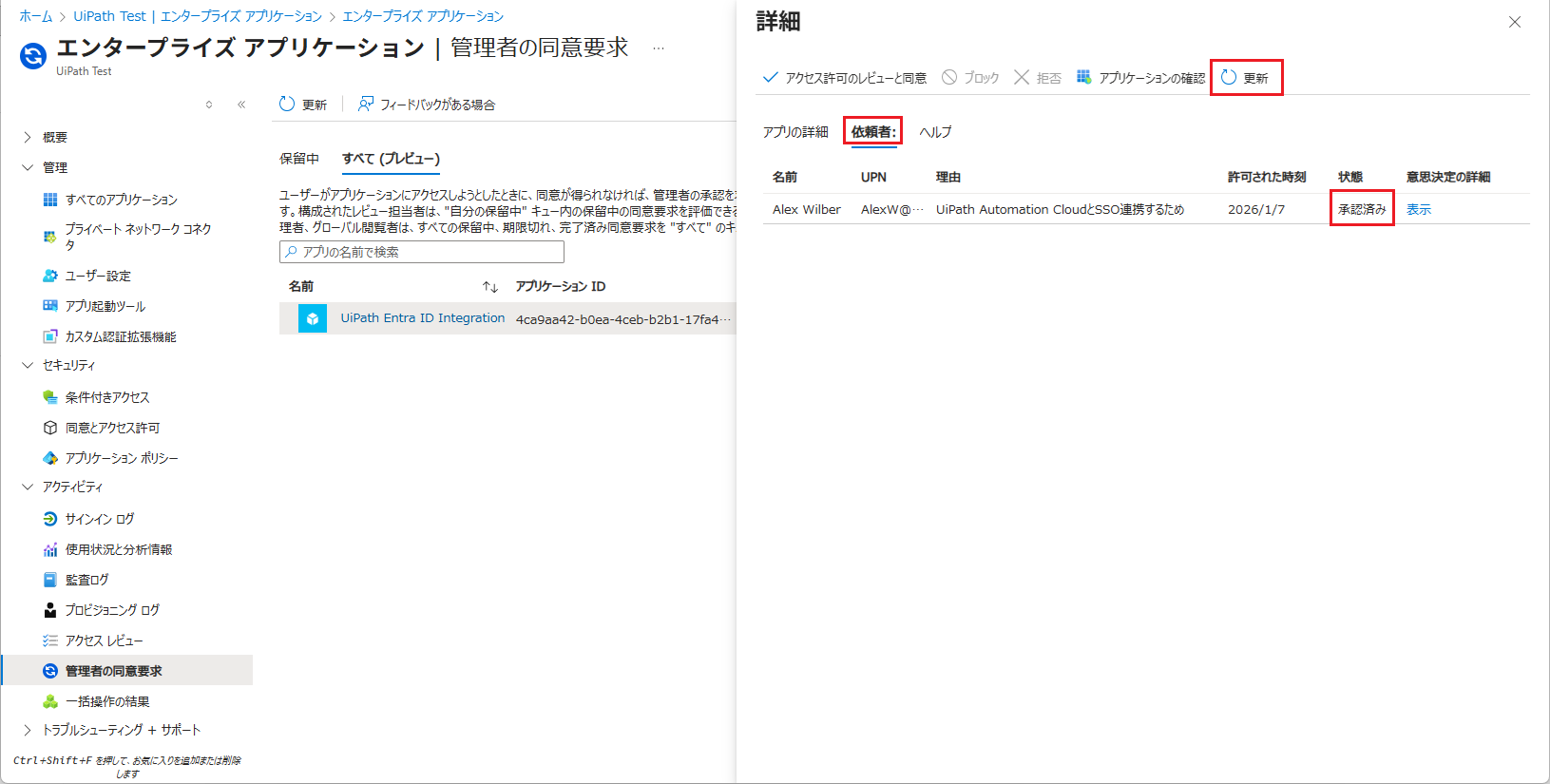Click the 管理者の同意要求 sidebar icon
The image size is (1550, 784).
[50, 671]
